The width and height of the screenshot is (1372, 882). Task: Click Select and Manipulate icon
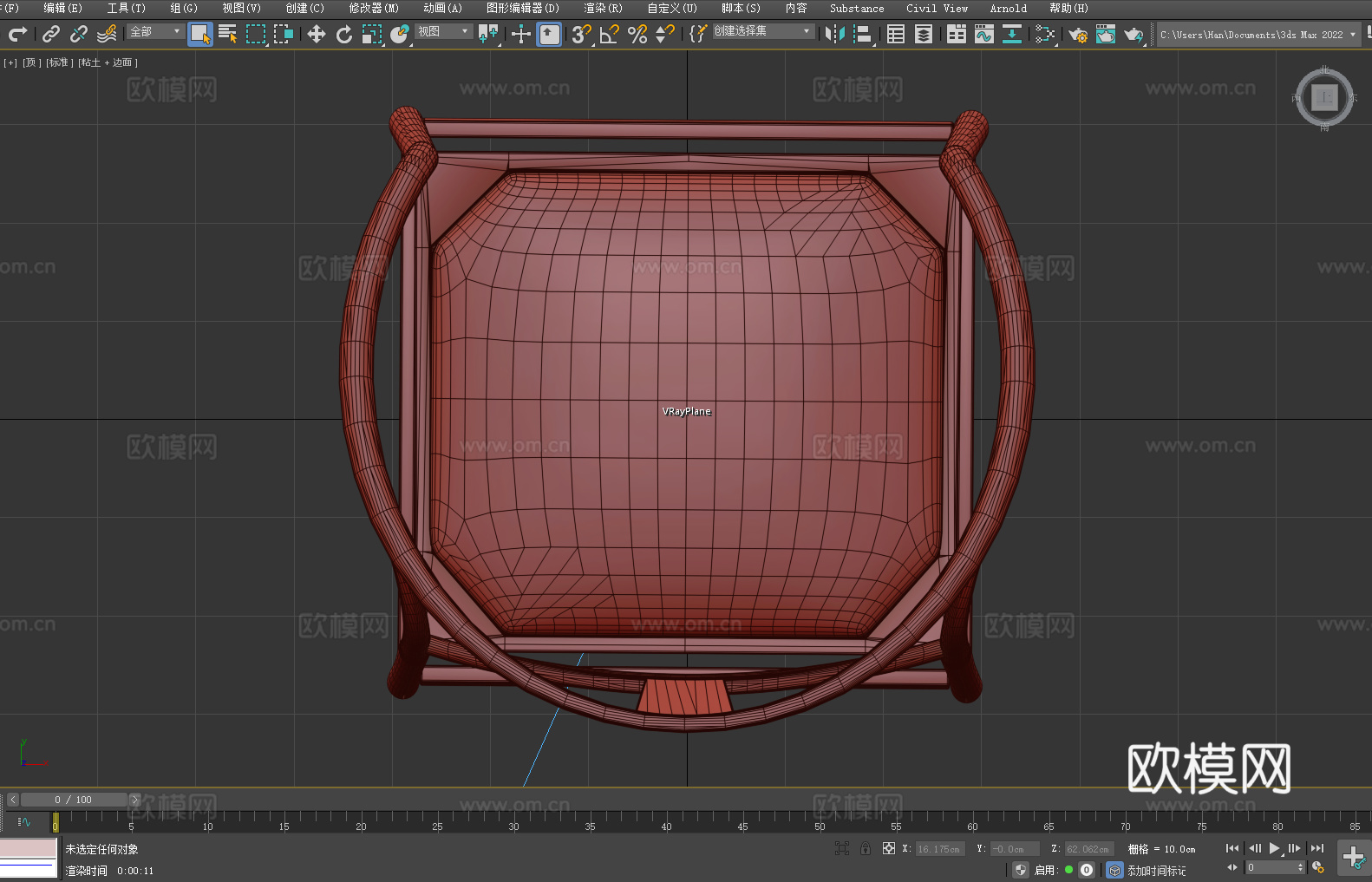point(521,34)
